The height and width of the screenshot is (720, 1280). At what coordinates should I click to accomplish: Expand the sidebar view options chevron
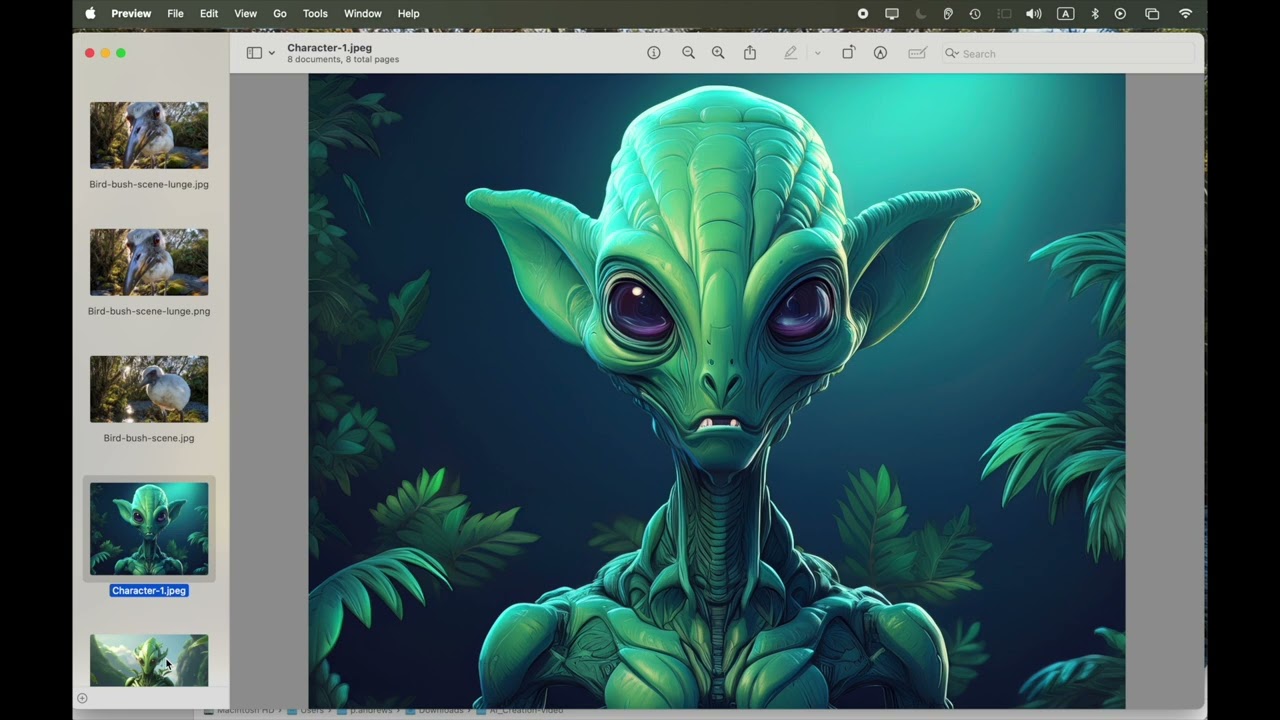271,53
